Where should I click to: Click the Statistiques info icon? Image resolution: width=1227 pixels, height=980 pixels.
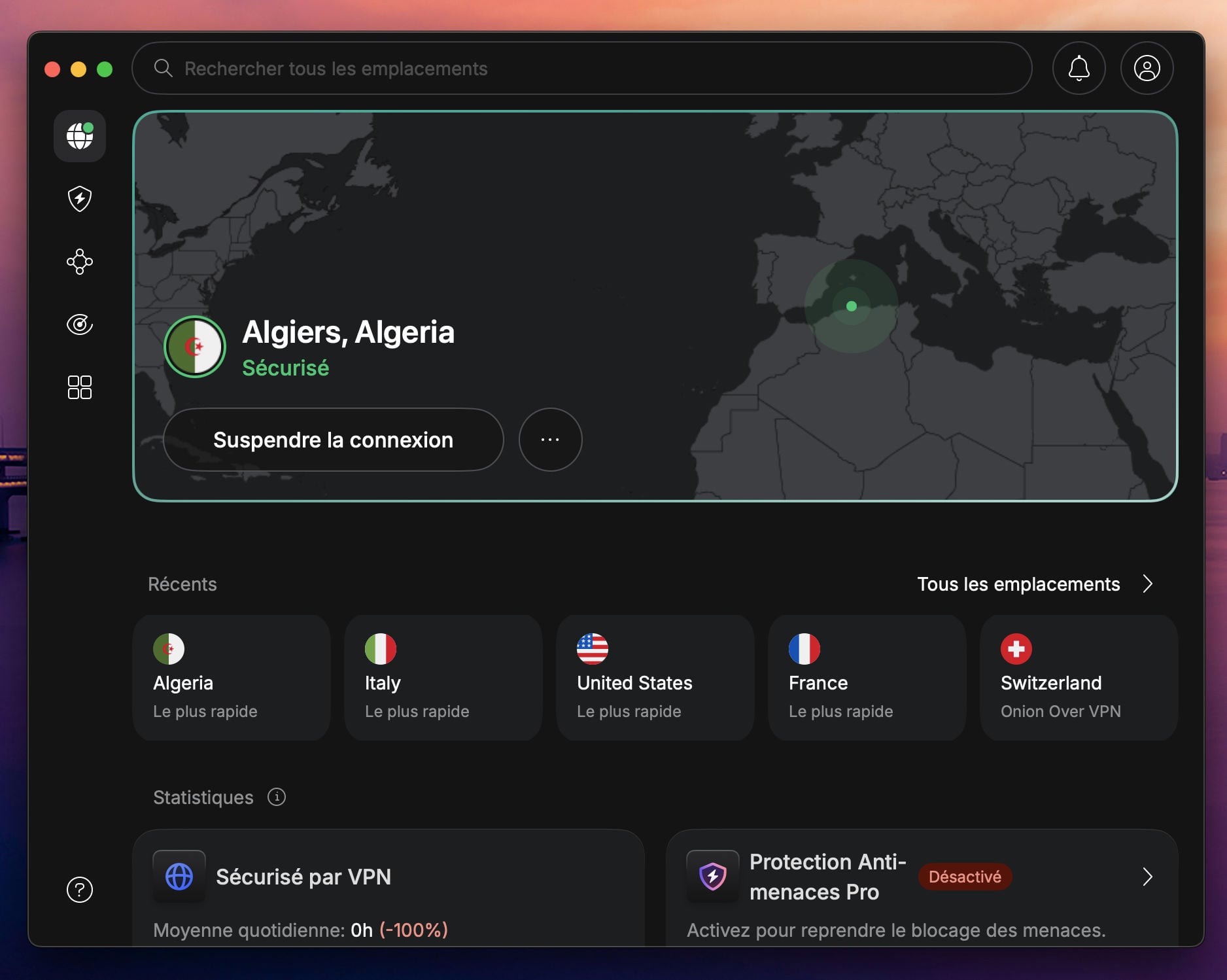point(277,797)
